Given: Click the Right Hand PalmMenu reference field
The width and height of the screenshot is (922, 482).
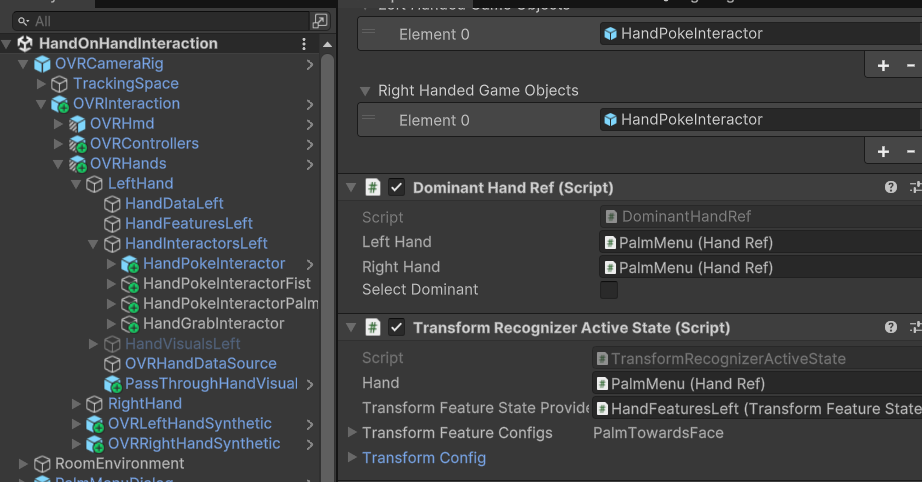Looking at the screenshot, I should pos(761,267).
